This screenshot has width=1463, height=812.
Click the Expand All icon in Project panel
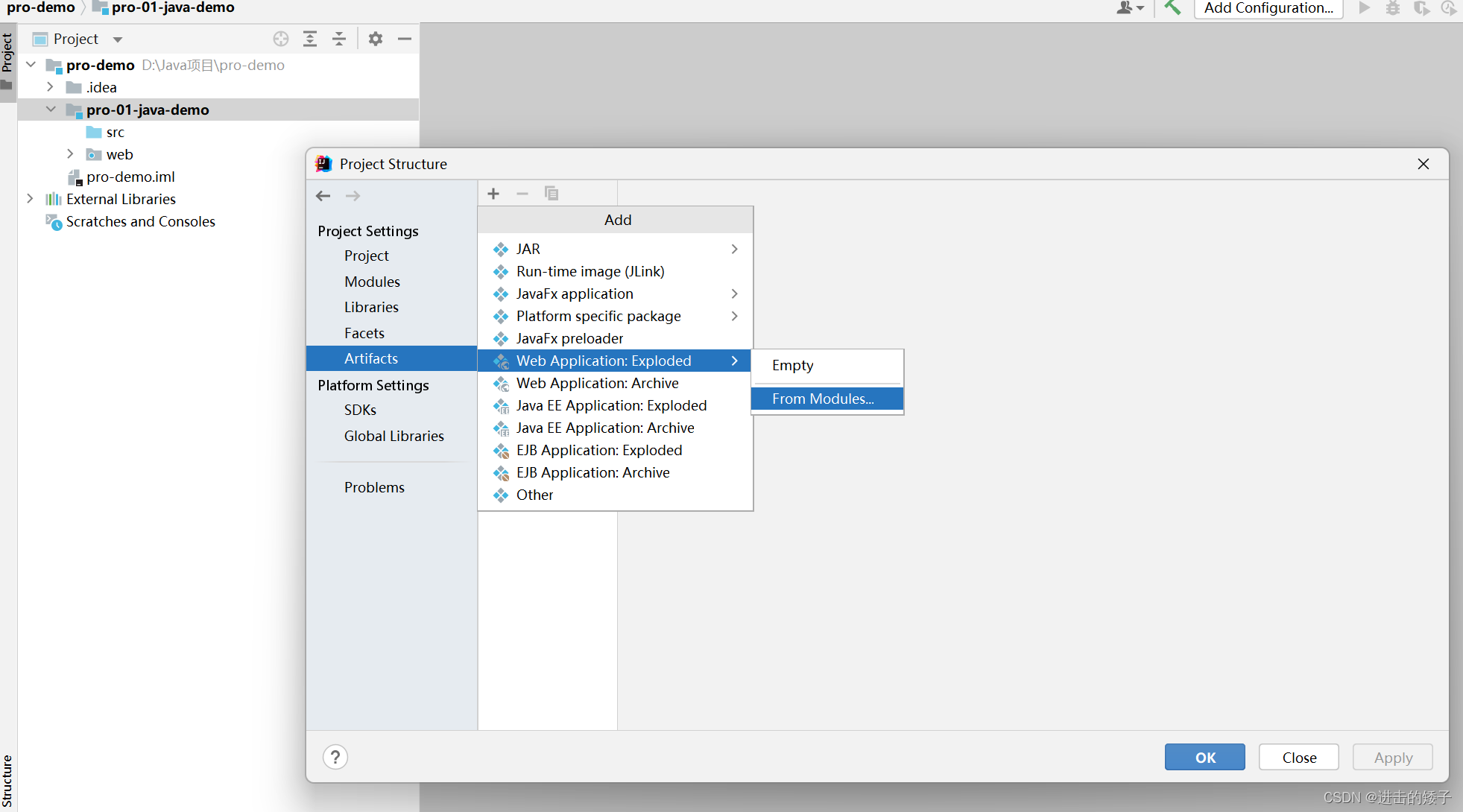point(310,39)
